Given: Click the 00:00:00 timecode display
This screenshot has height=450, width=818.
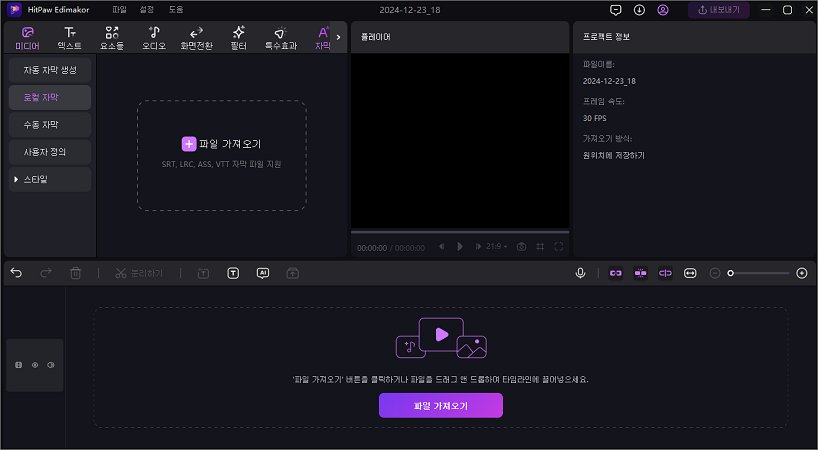Looking at the screenshot, I should tap(372, 248).
